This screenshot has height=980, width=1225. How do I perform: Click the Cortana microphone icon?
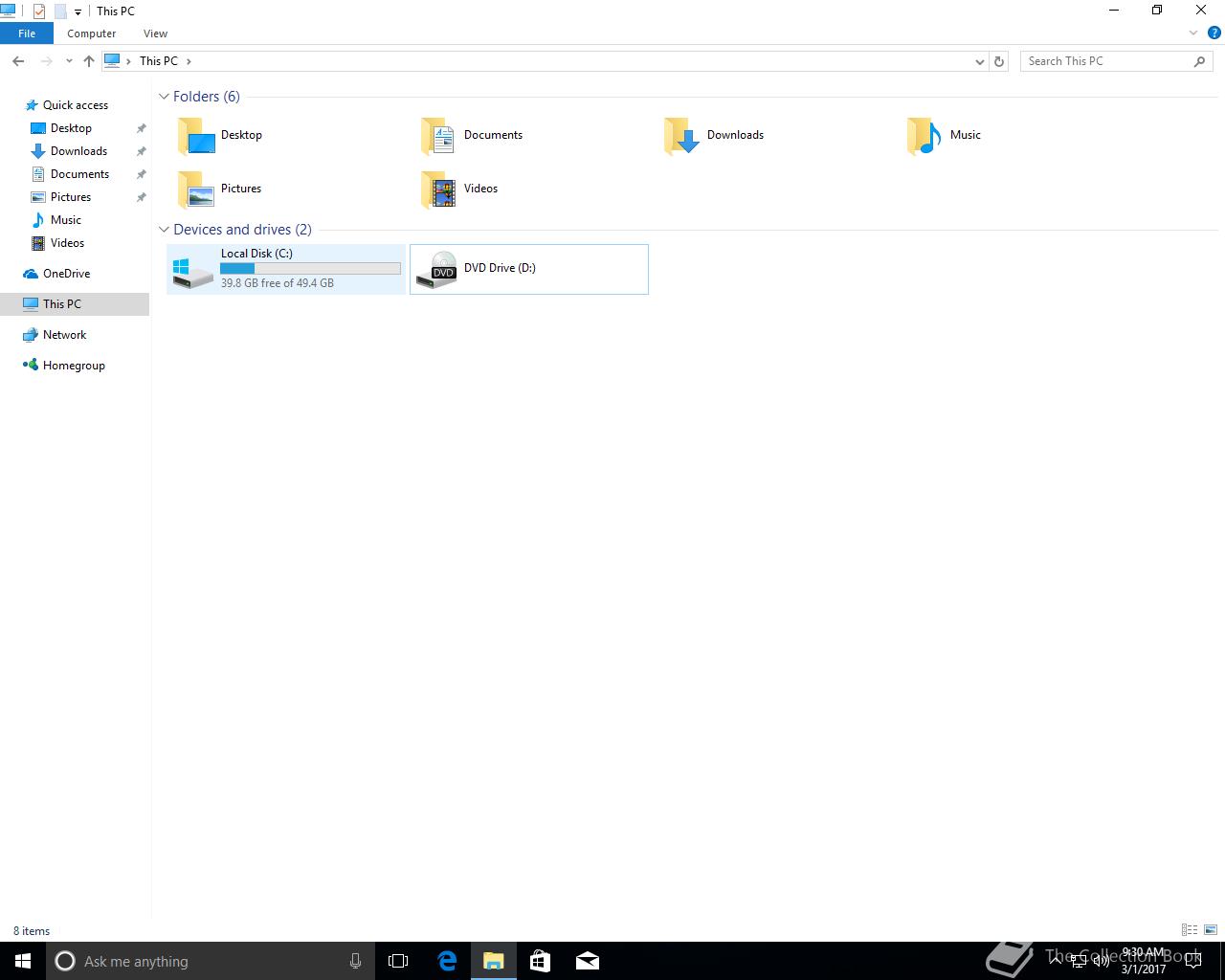point(355,961)
